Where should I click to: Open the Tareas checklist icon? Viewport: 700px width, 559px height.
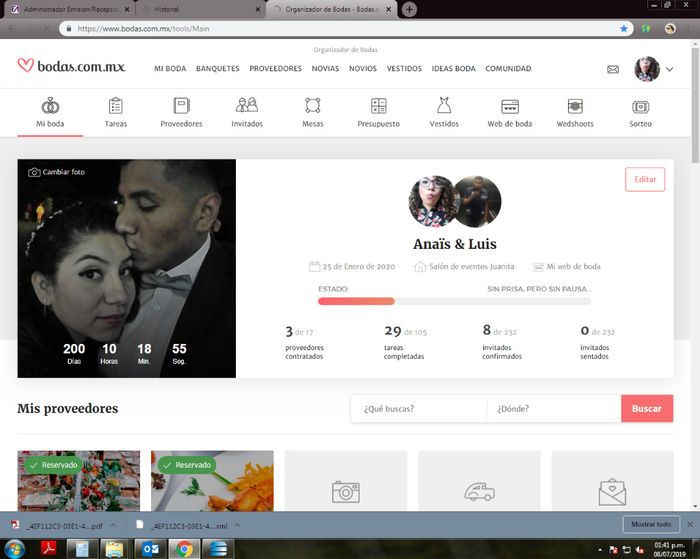[116, 106]
